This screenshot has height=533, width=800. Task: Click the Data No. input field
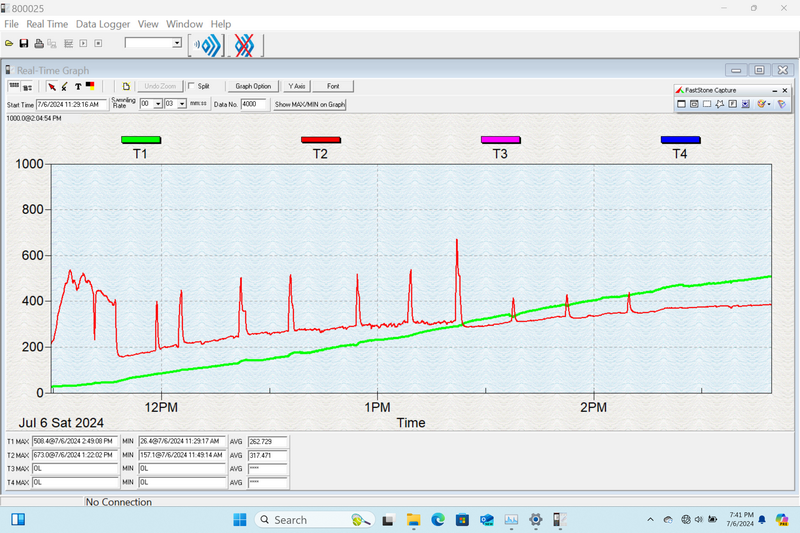[x=254, y=104]
